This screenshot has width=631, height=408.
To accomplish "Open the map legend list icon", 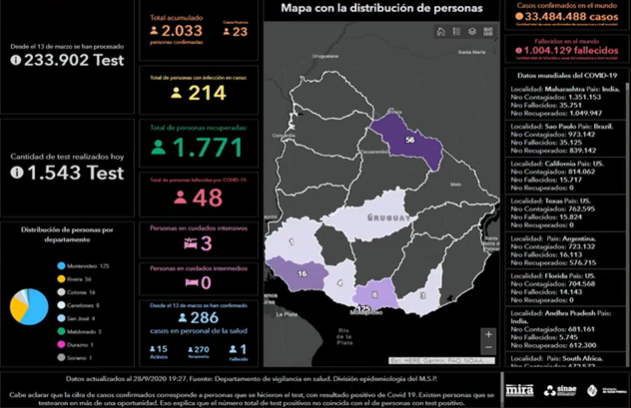I will 457,32.
